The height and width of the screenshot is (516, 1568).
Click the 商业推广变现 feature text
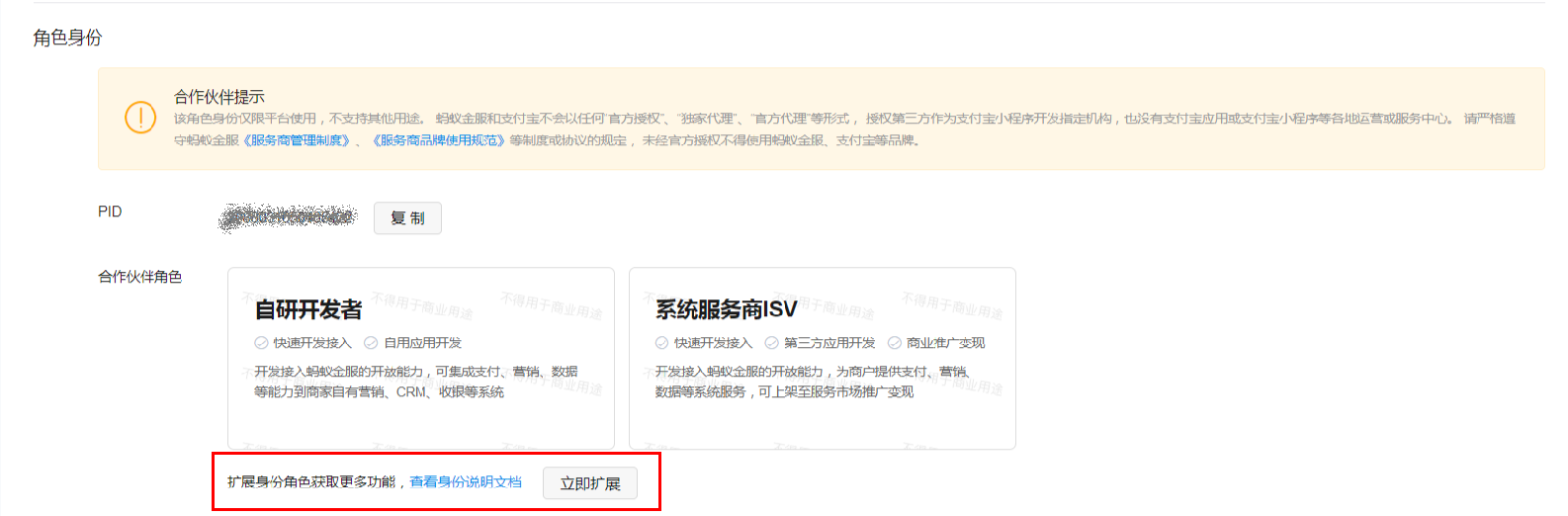coord(945,343)
